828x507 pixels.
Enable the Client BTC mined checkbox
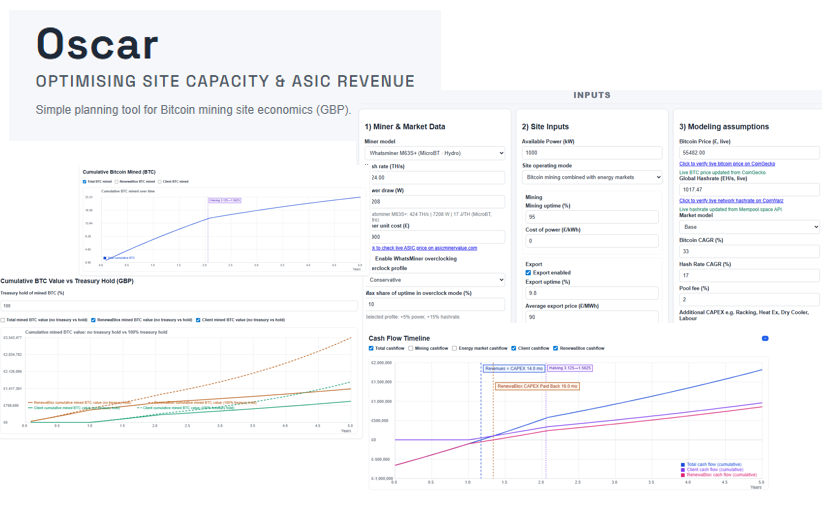[160, 182]
